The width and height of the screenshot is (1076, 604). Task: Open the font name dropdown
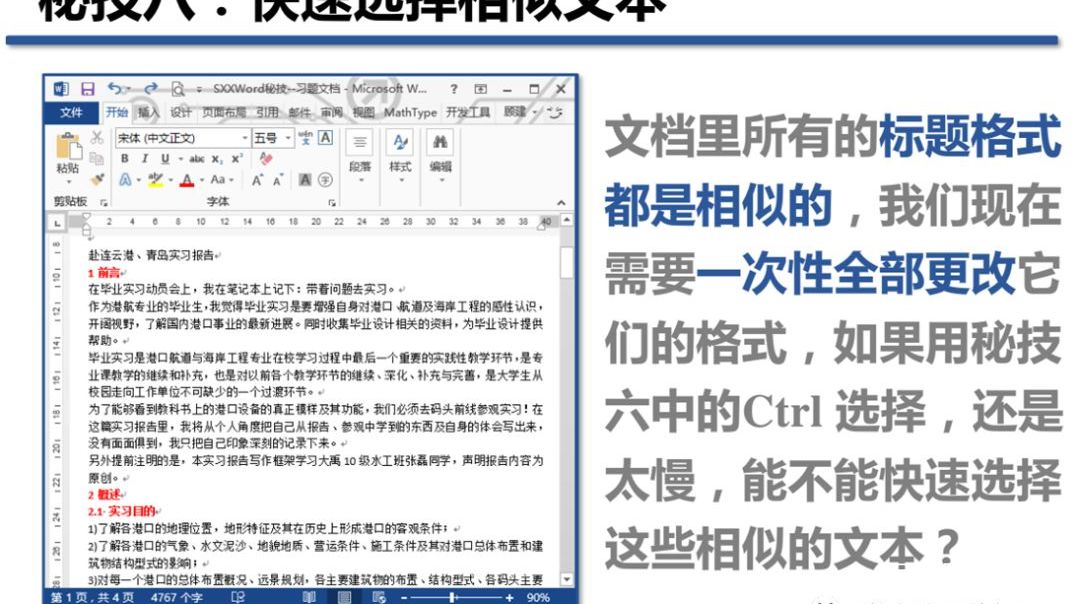pyautogui.click(x=245, y=137)
